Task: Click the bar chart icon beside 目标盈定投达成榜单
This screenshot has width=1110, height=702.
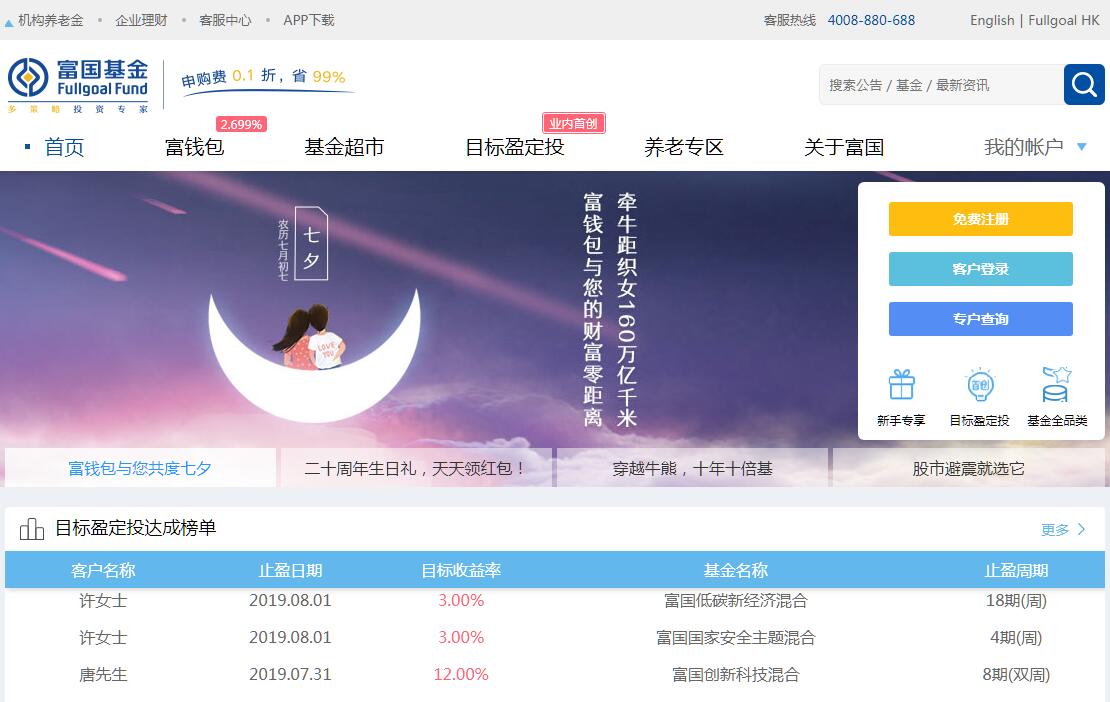Action: pos(31,529)
